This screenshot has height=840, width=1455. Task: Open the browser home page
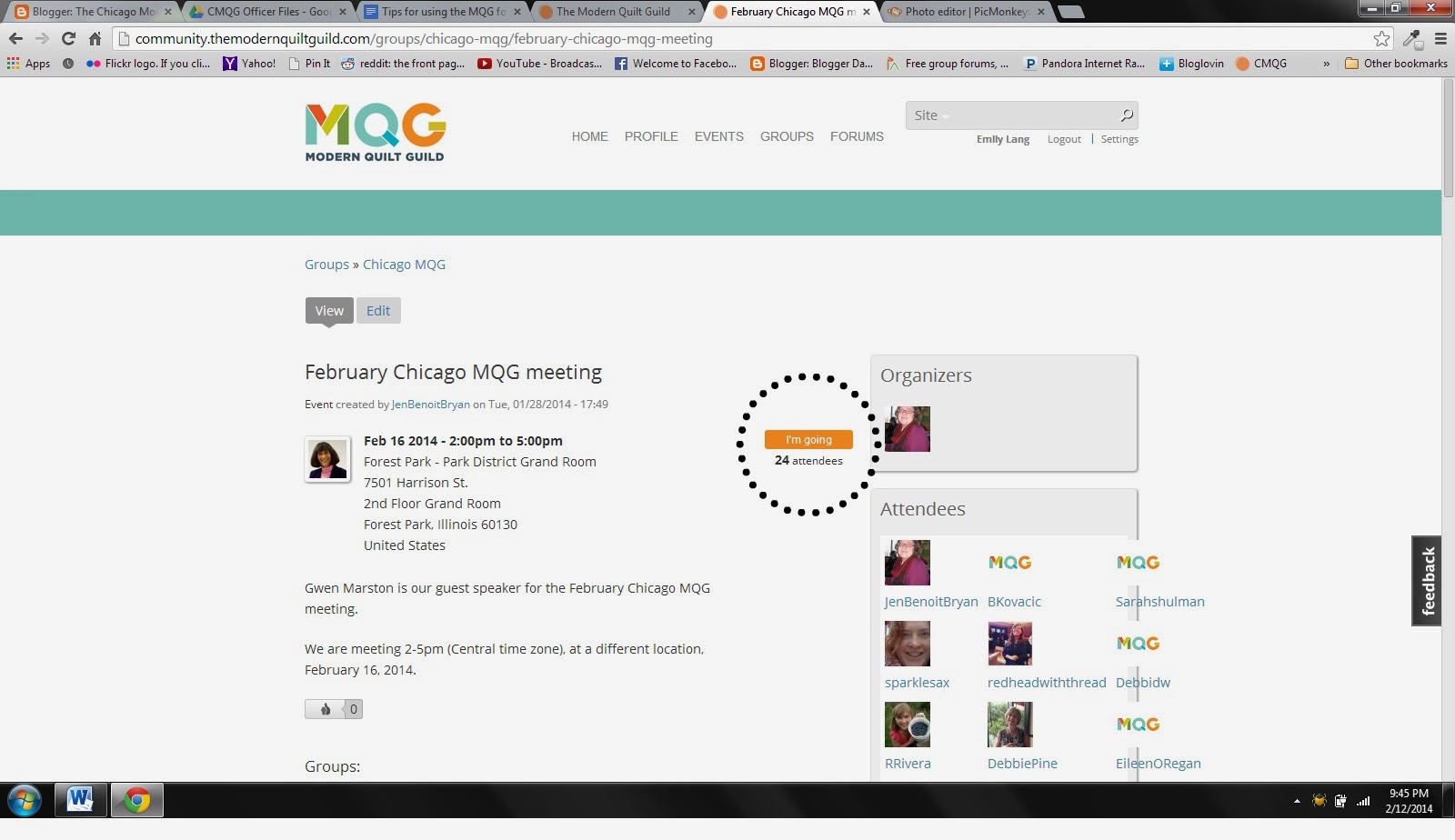tap(95, 38)
